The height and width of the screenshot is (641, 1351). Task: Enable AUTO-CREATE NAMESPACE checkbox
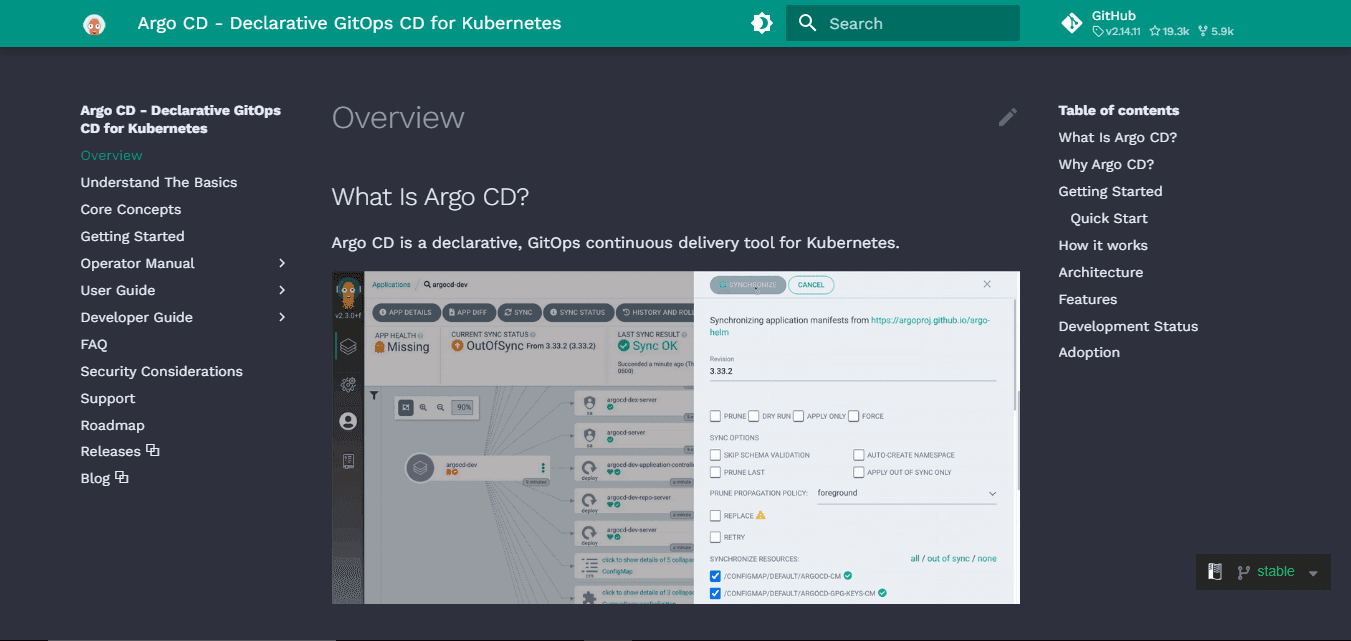[859, 455]
